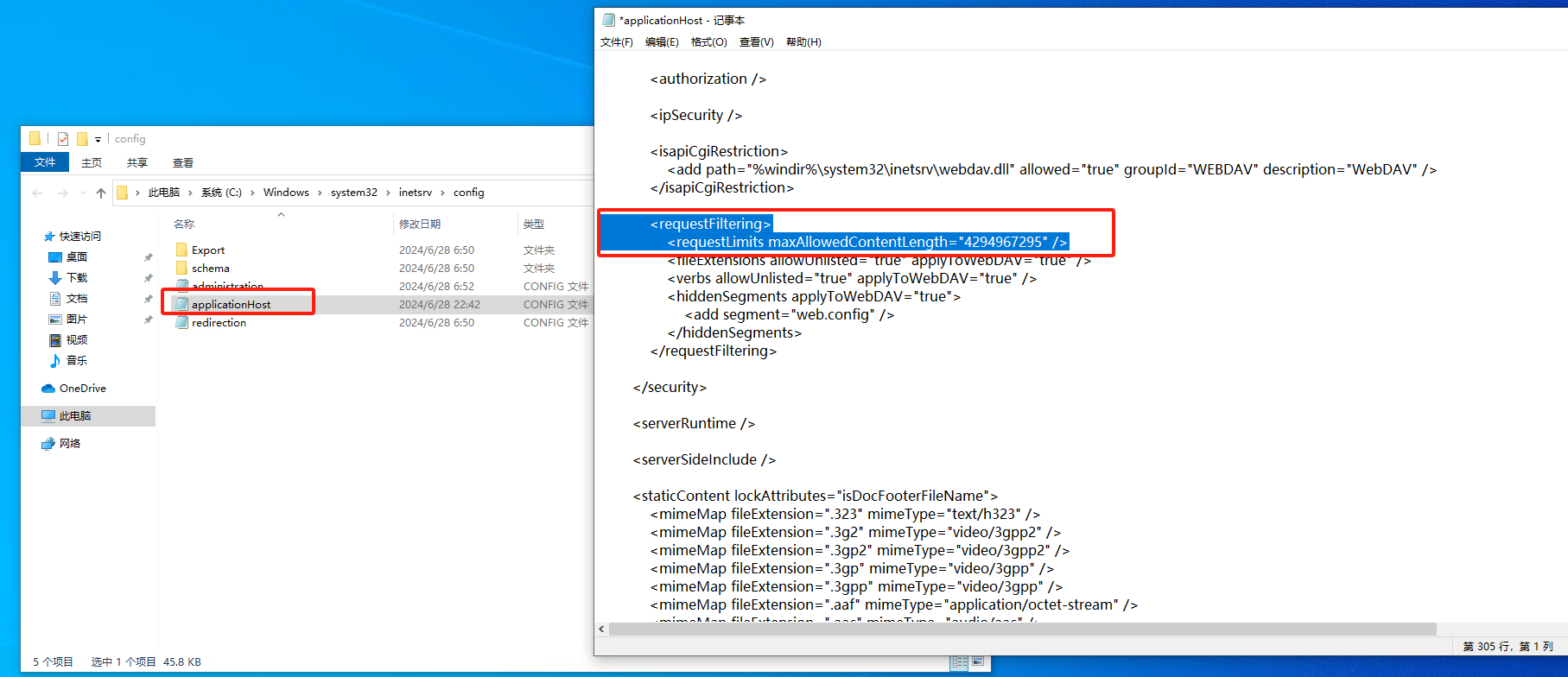
Task: Sort files by 修改日期 column
Action: click(x=420, y=224)
